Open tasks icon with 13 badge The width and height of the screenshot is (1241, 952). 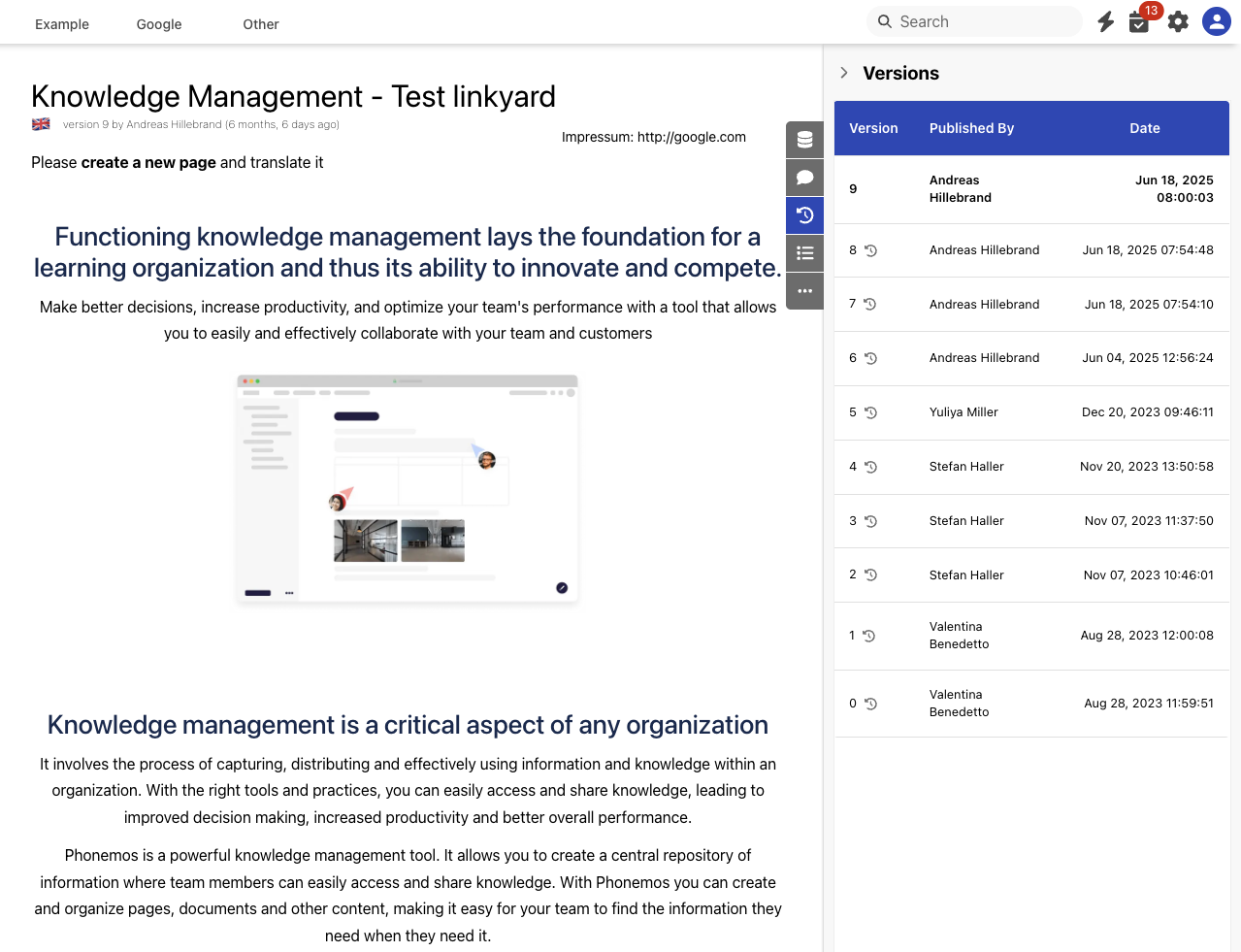tap(1139, 22)
